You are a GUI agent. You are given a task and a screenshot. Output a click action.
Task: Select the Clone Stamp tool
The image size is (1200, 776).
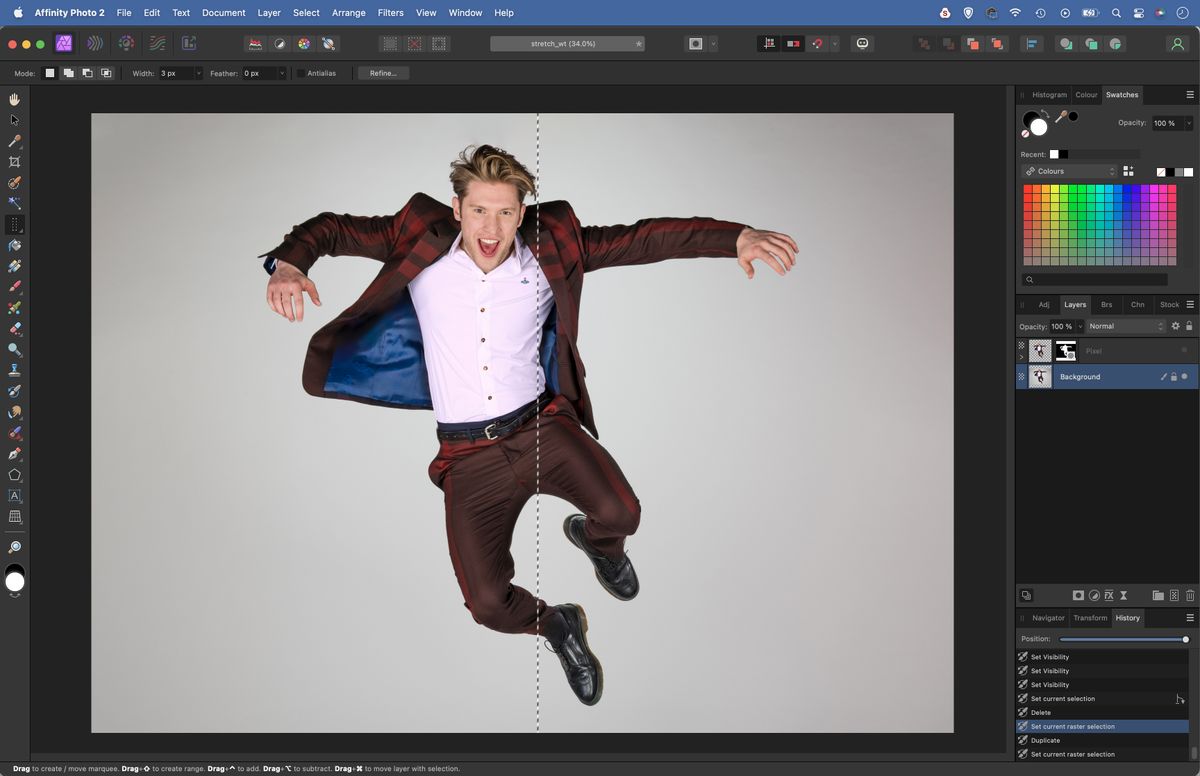click(x=14, y=370)
